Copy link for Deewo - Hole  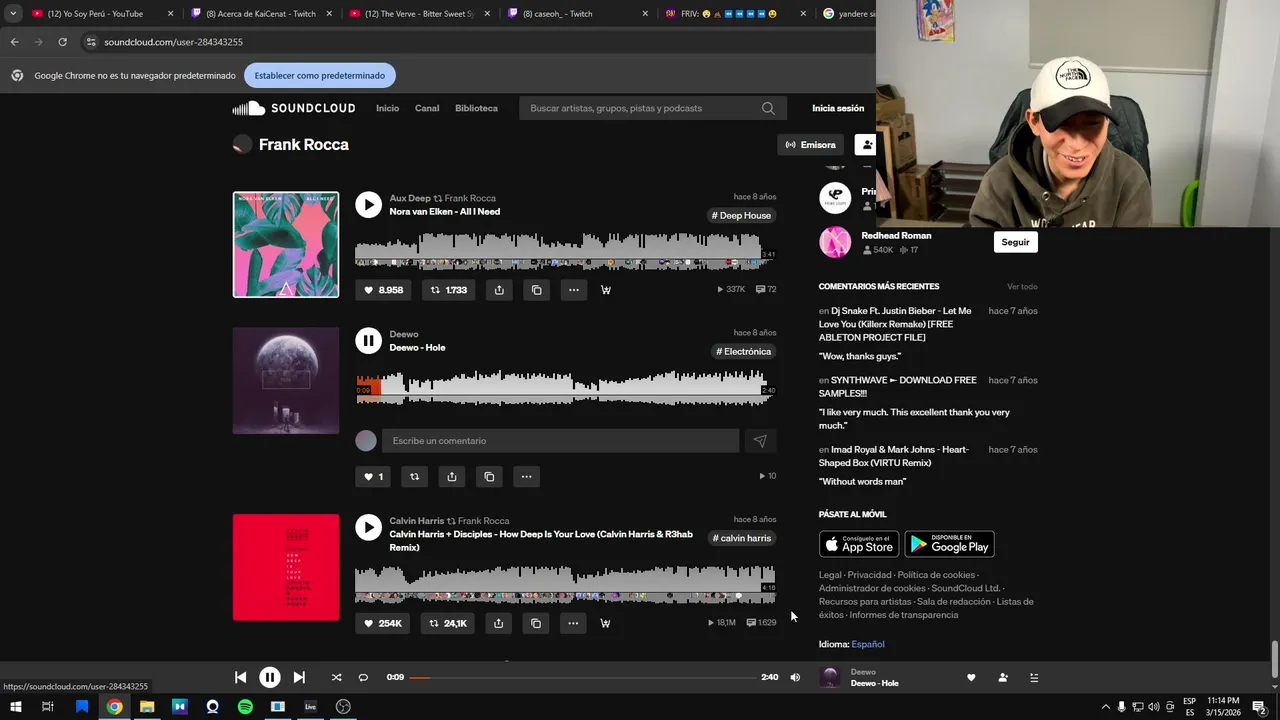click(x=489, y=477)
